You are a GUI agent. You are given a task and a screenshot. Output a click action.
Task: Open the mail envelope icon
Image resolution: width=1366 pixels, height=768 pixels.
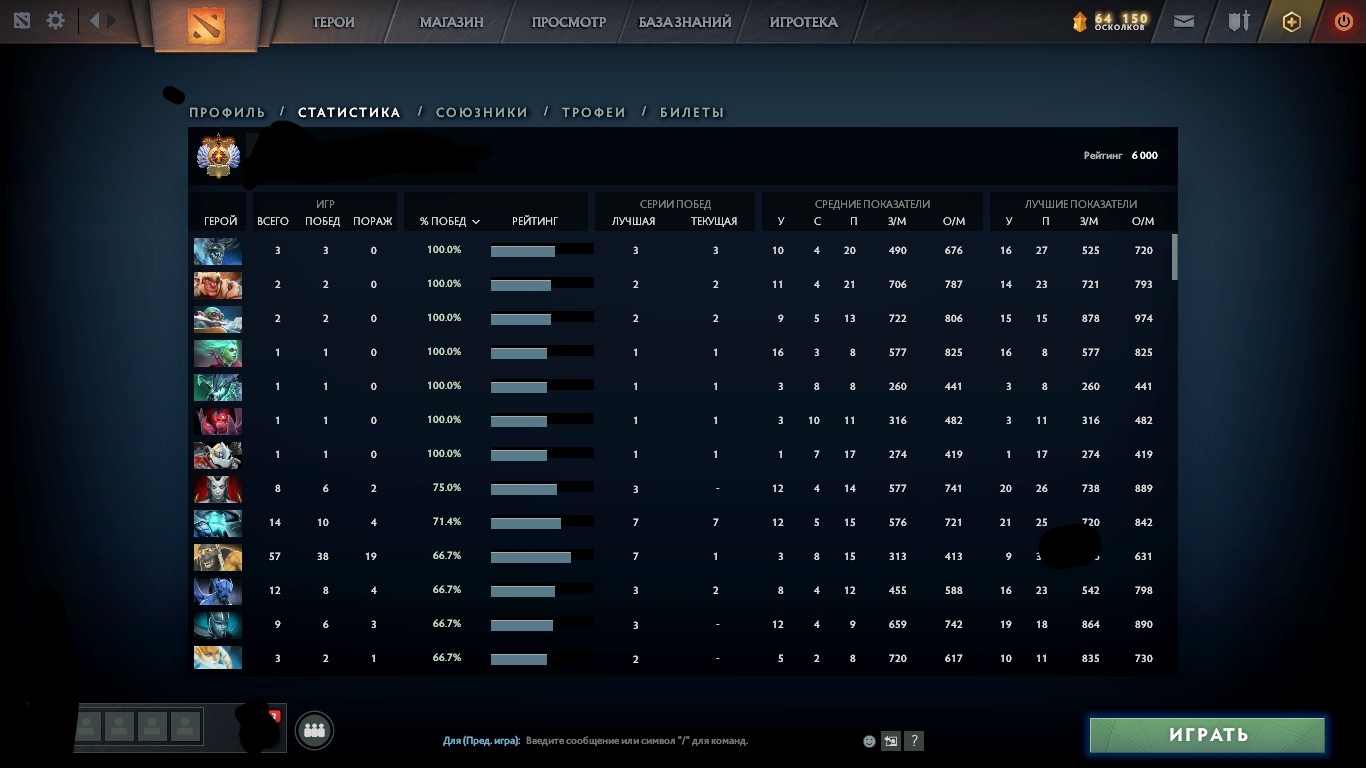[x=1184, y=20]
